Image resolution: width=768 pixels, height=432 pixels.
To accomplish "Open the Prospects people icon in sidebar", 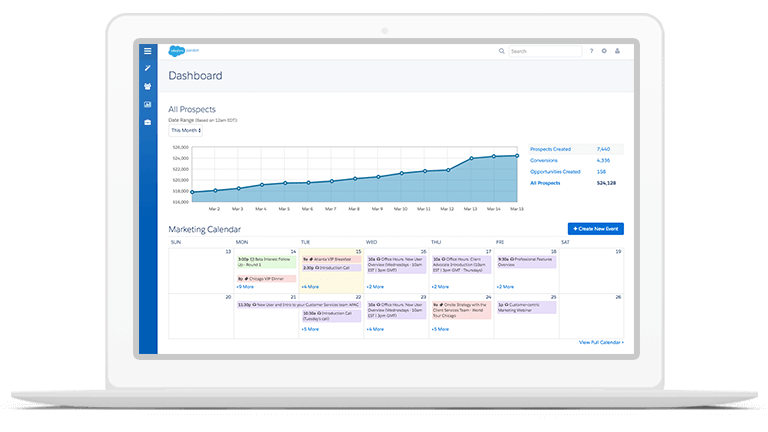I will [x=147, y=87].
